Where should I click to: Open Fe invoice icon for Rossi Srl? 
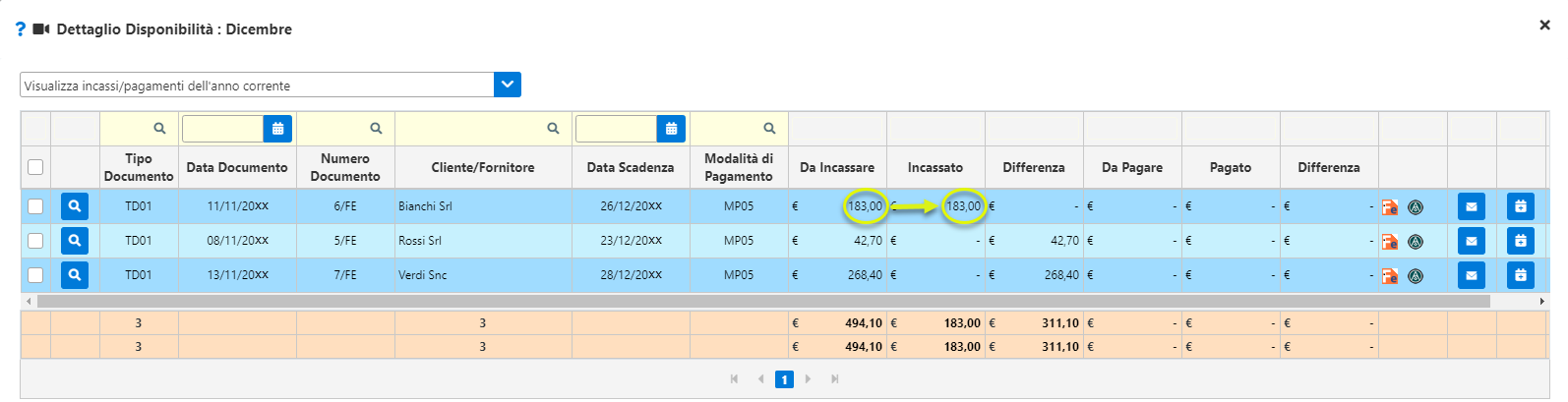[1390, 242]
